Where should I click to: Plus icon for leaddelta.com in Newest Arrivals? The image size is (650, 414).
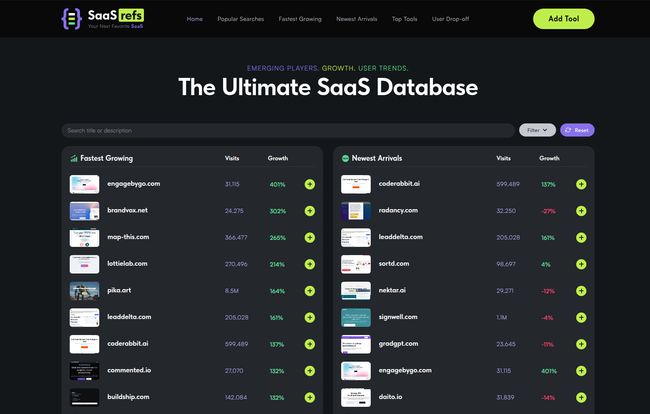(x=581, y=237)
